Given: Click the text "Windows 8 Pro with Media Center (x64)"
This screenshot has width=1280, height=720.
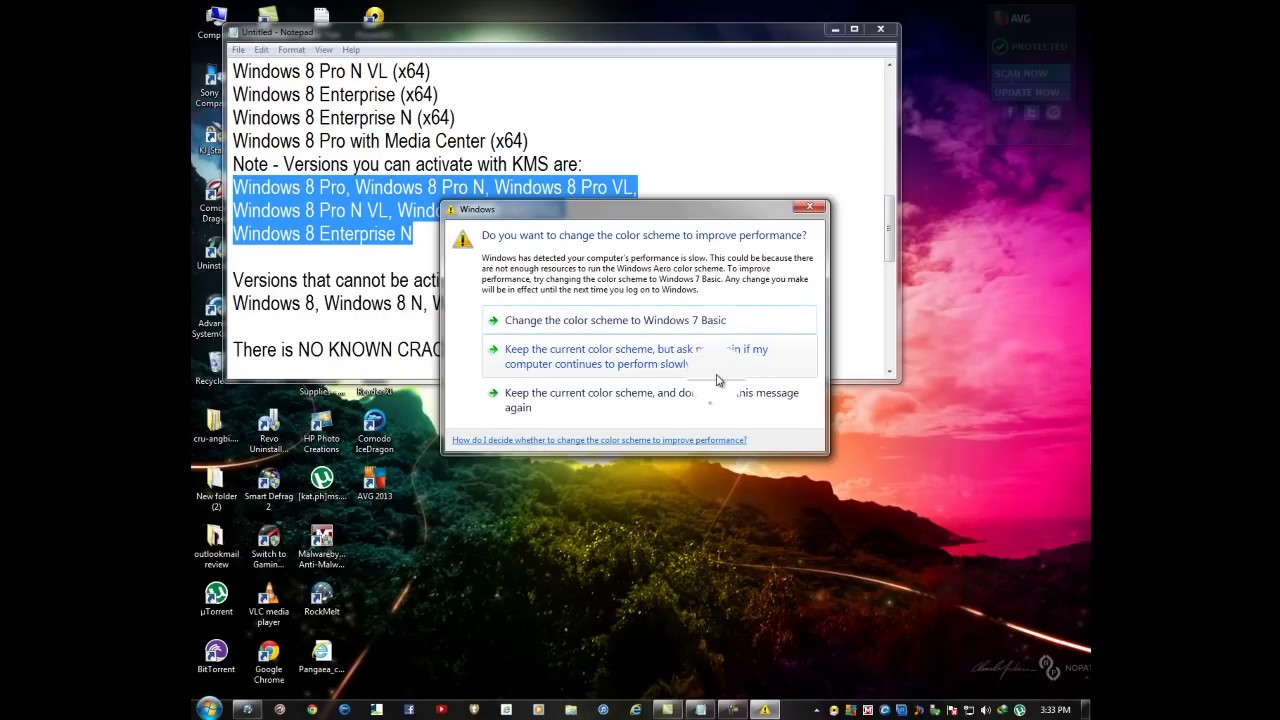Looking at the screenshot, I should (x=380, y=141).
